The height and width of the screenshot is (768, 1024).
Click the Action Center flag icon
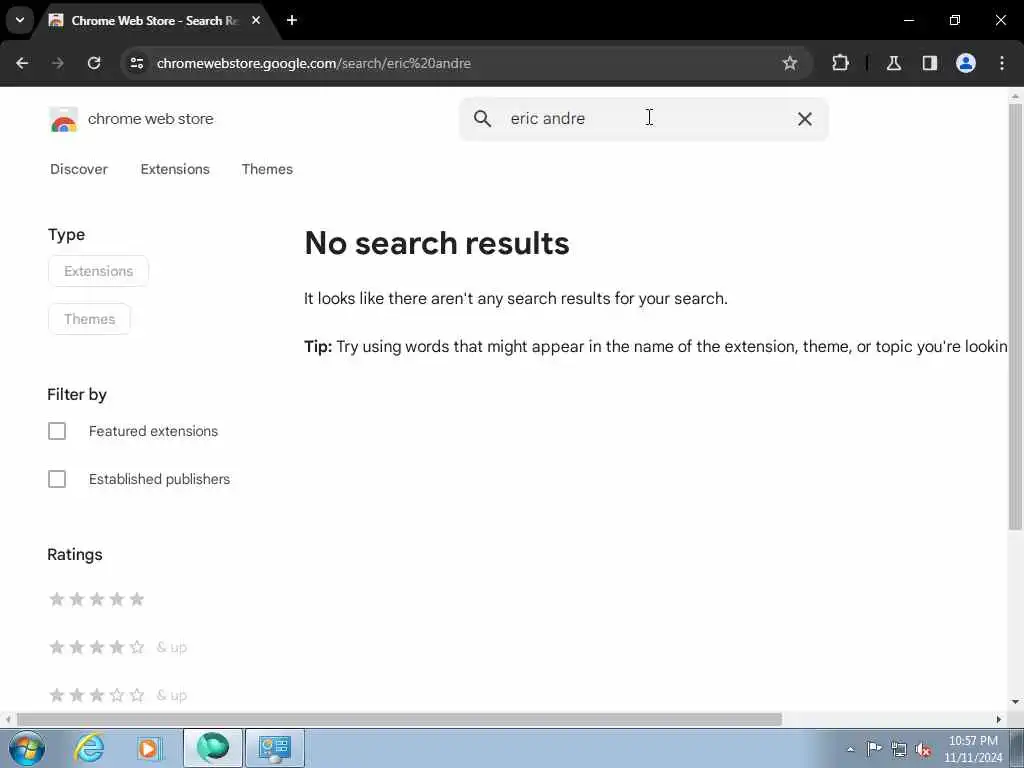pos(874,749)
